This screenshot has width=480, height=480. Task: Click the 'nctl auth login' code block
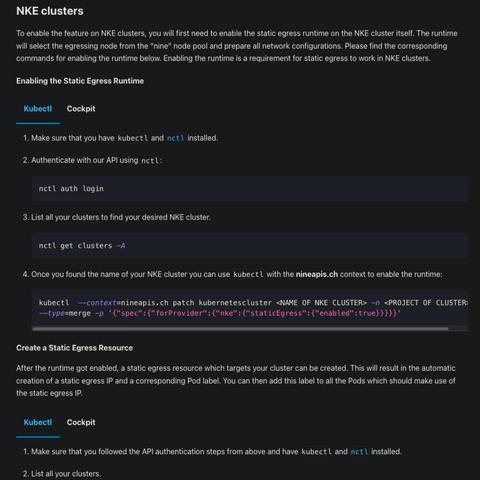(250, 189)
